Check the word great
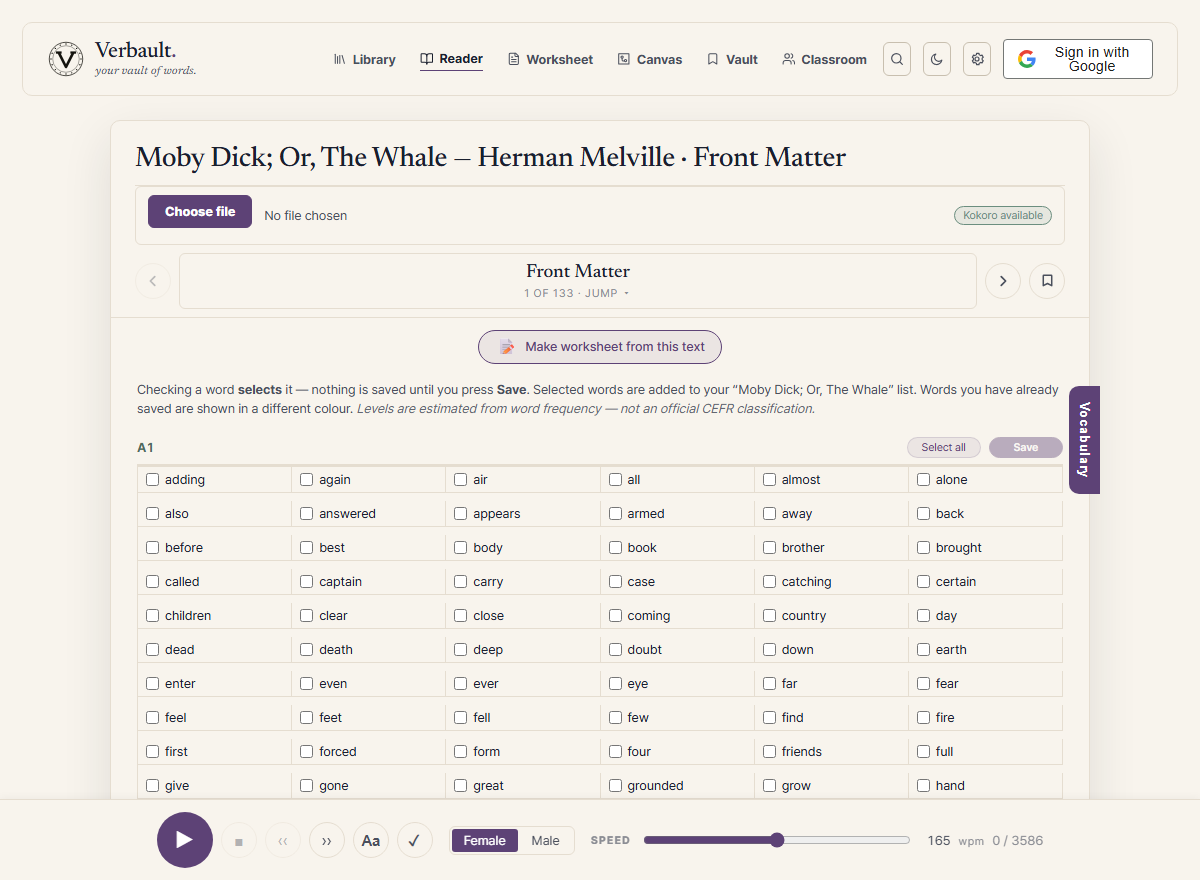The width and height of the screenshot is (1200, 880). click(x=461, y=786)
